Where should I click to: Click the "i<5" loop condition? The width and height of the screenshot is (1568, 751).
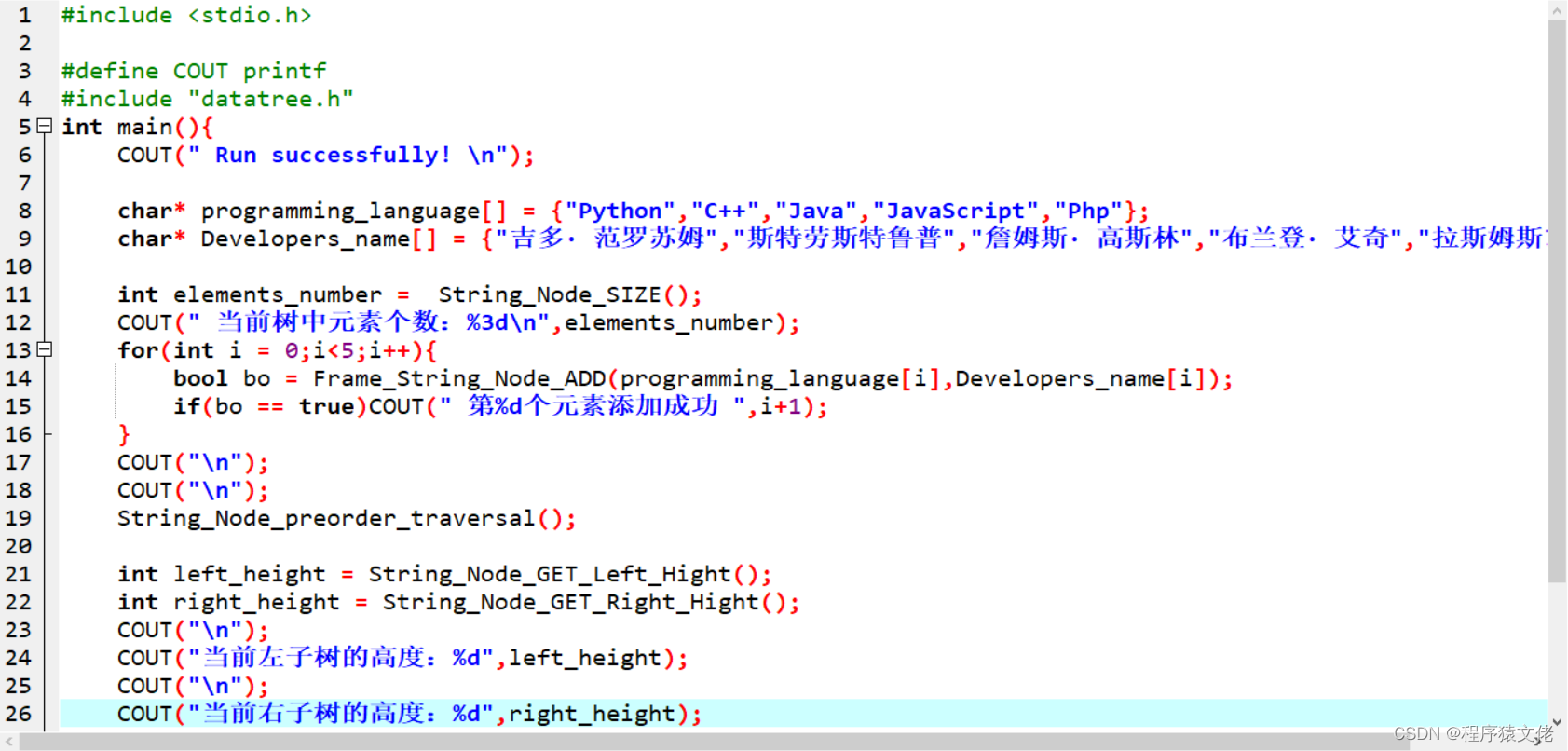[333, 351]
